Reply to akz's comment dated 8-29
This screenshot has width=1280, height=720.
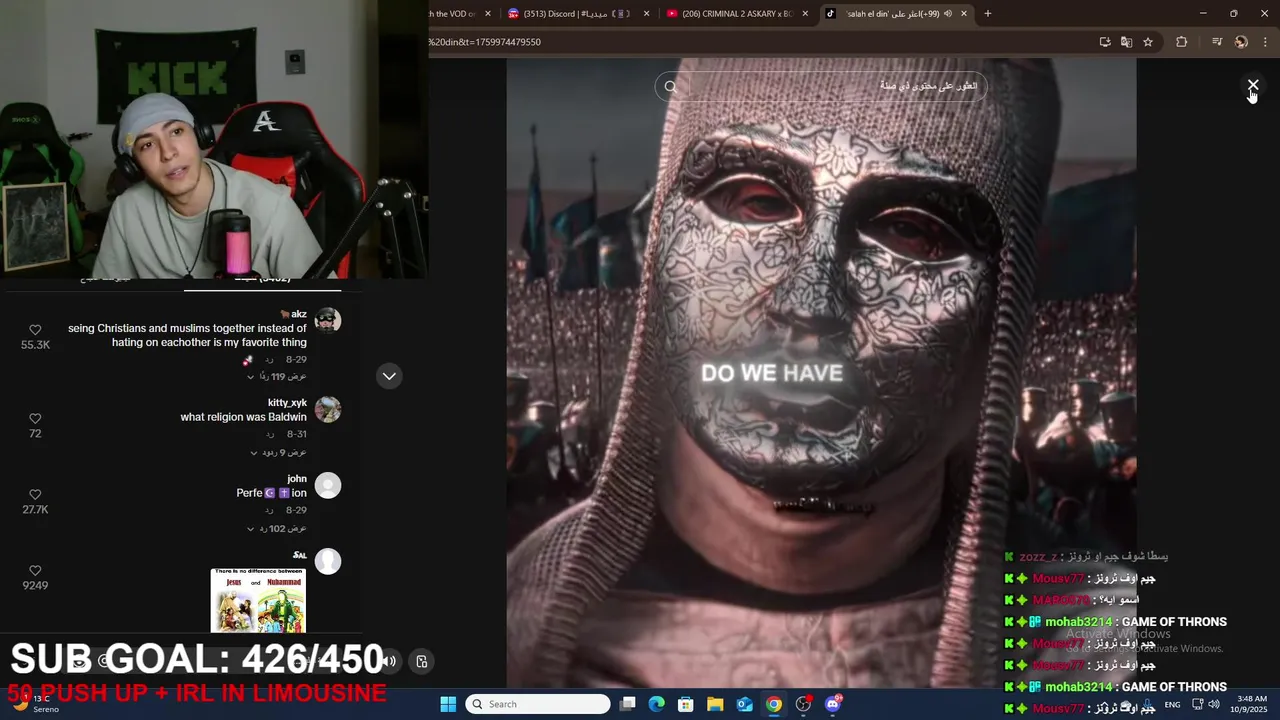pyautogui.click(x=269, y=360)
